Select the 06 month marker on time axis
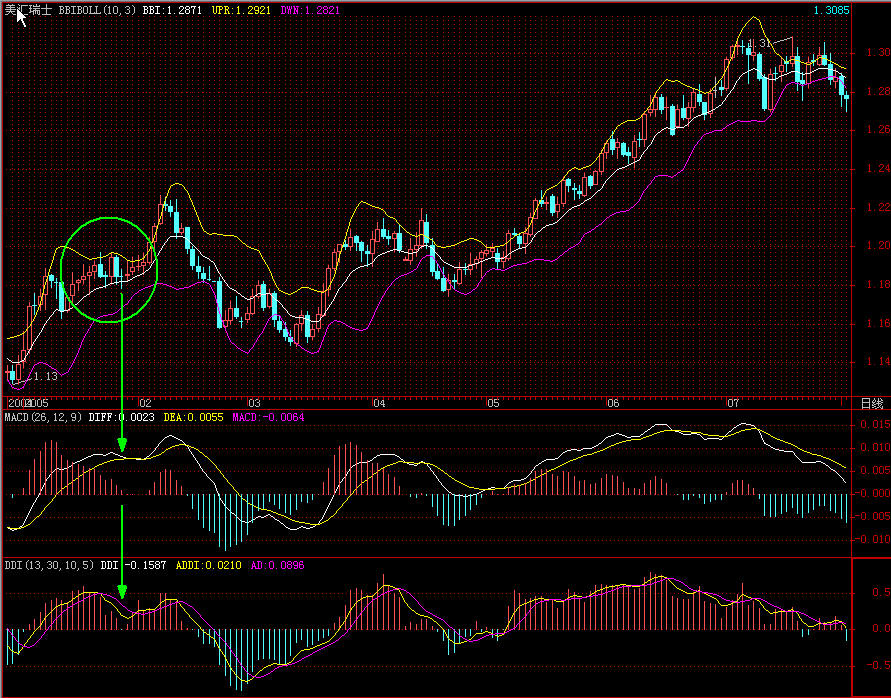891x698 pixels. coord(613,403)
